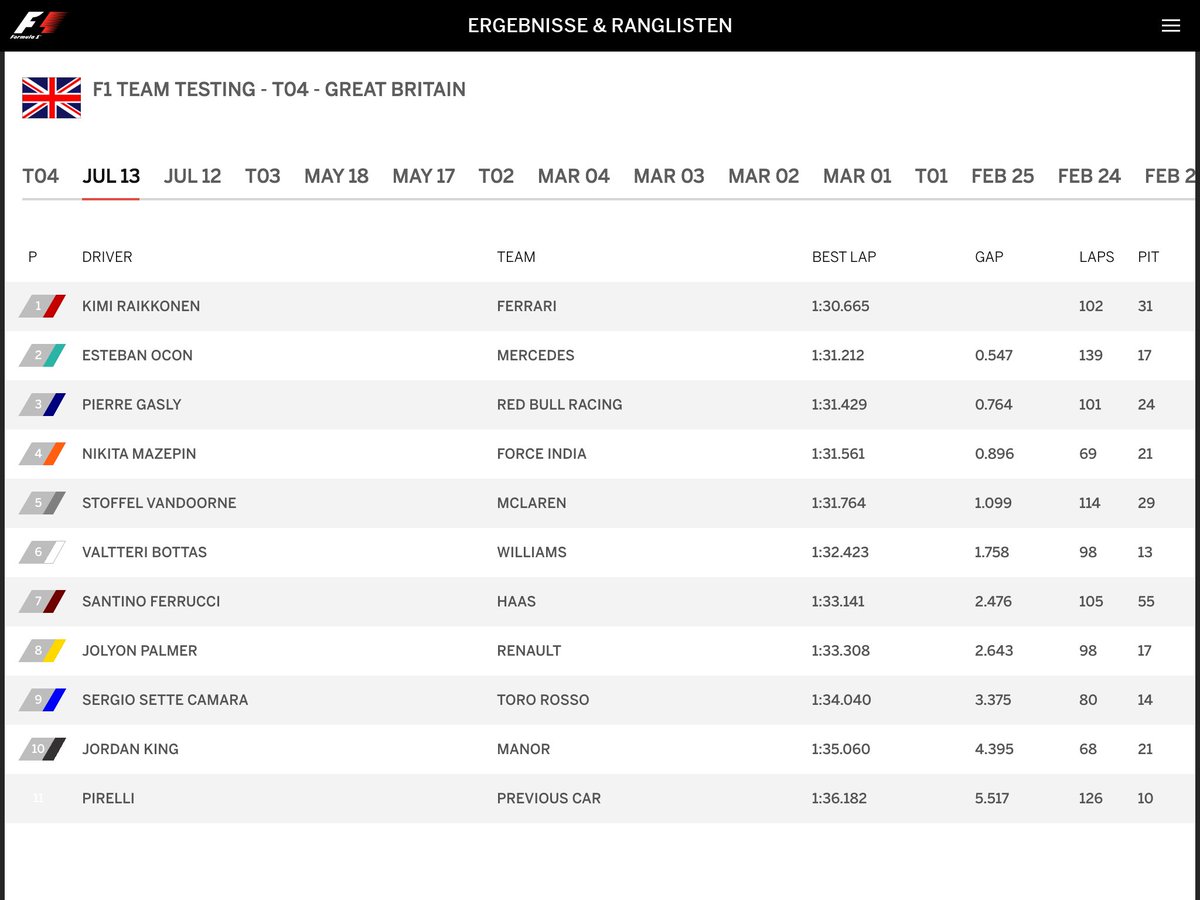Select the Pirelli Previous Car row
The width and height of the screenshot is (1200, 900).
tap(600, 798)
